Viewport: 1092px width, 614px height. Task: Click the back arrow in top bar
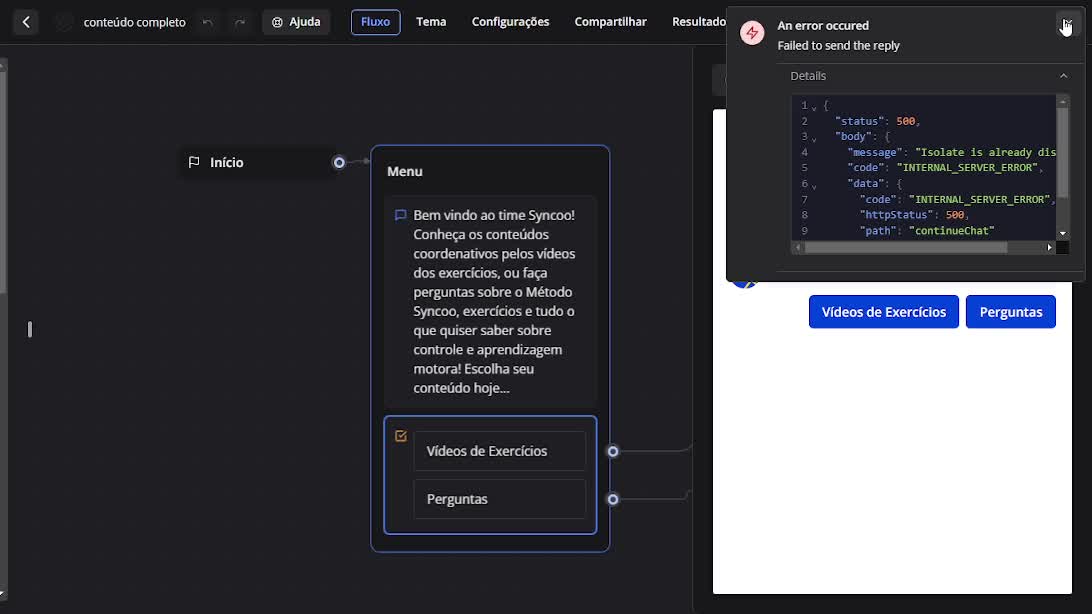(x=26, y=22)
